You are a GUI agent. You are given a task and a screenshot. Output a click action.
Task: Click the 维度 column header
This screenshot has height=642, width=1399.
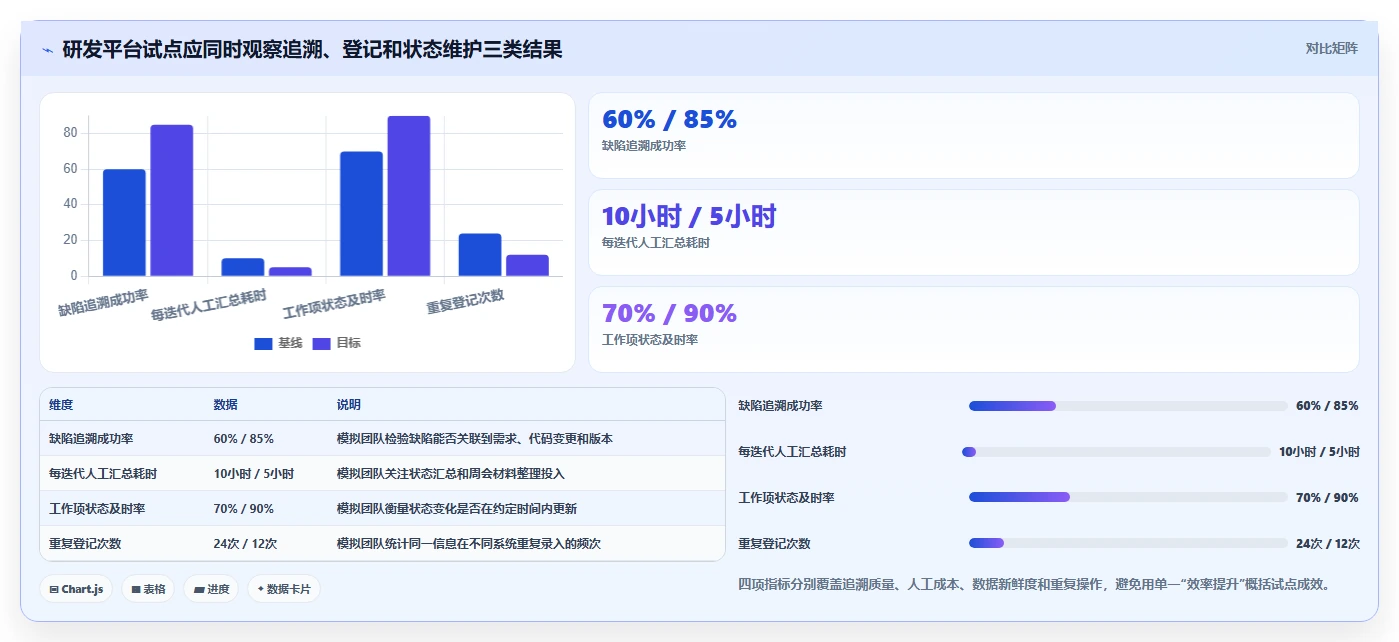coord(61,405)
